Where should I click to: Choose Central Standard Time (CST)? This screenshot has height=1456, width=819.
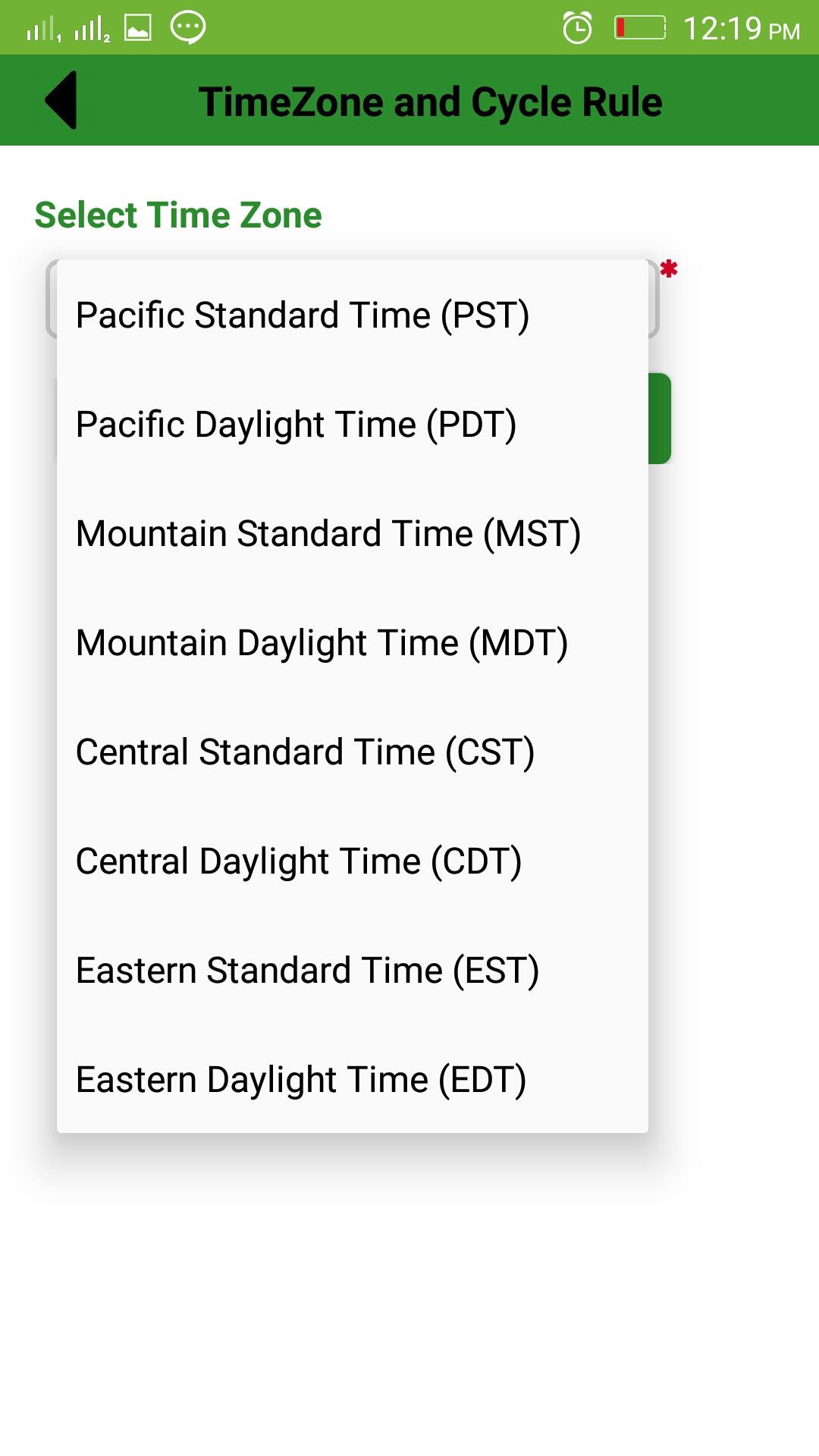[306, 752]
